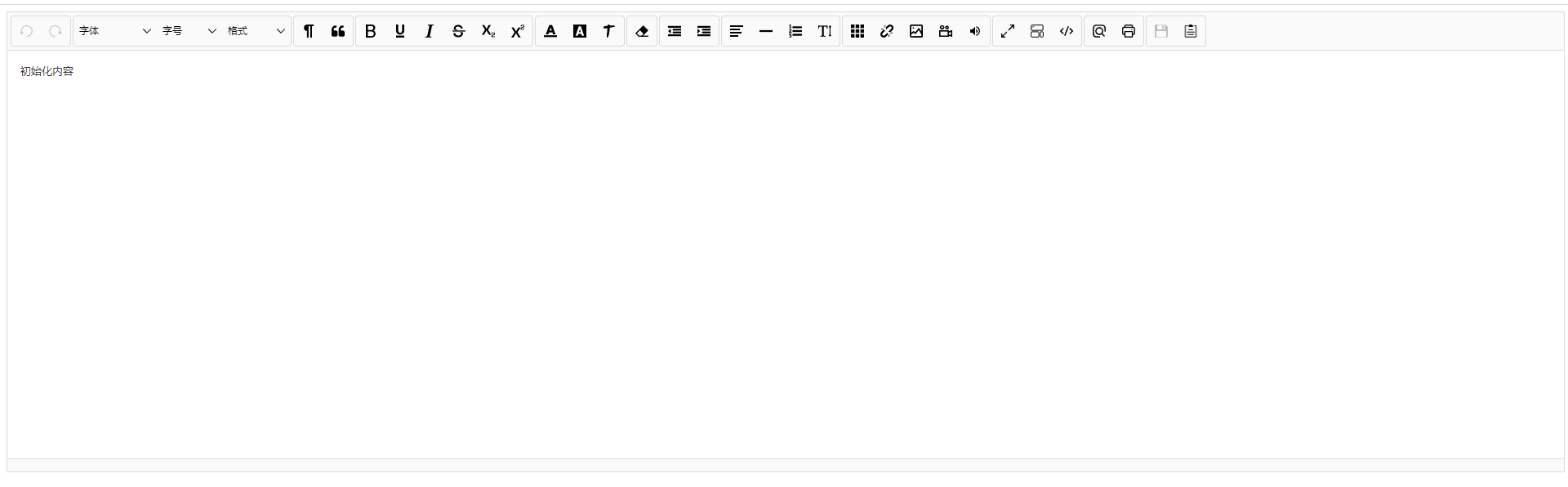
Task: Open the line height option
Action: pos(825,31)
